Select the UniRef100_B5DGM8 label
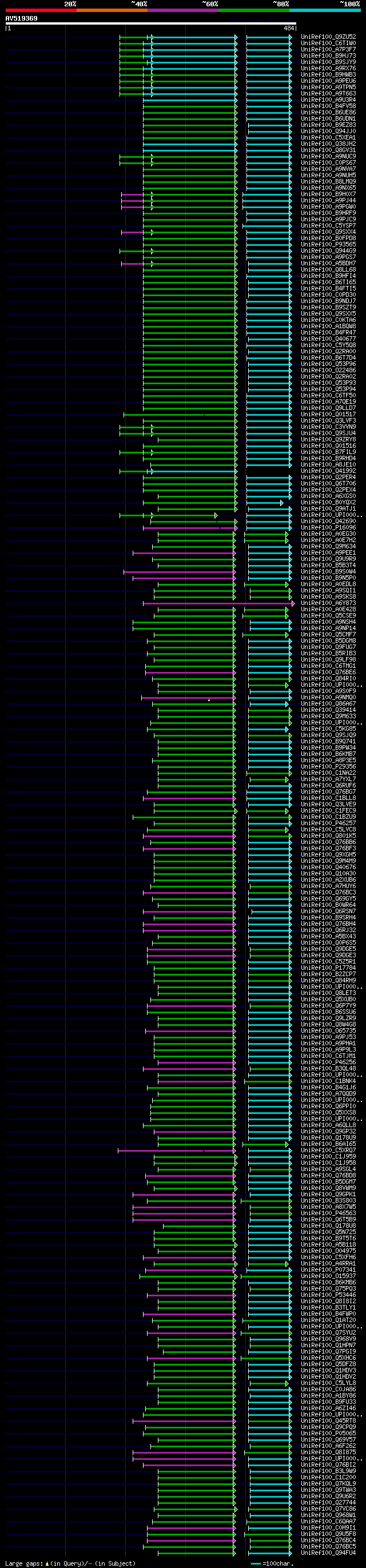Screen dimensions: 366x1568 coord(328,641)
